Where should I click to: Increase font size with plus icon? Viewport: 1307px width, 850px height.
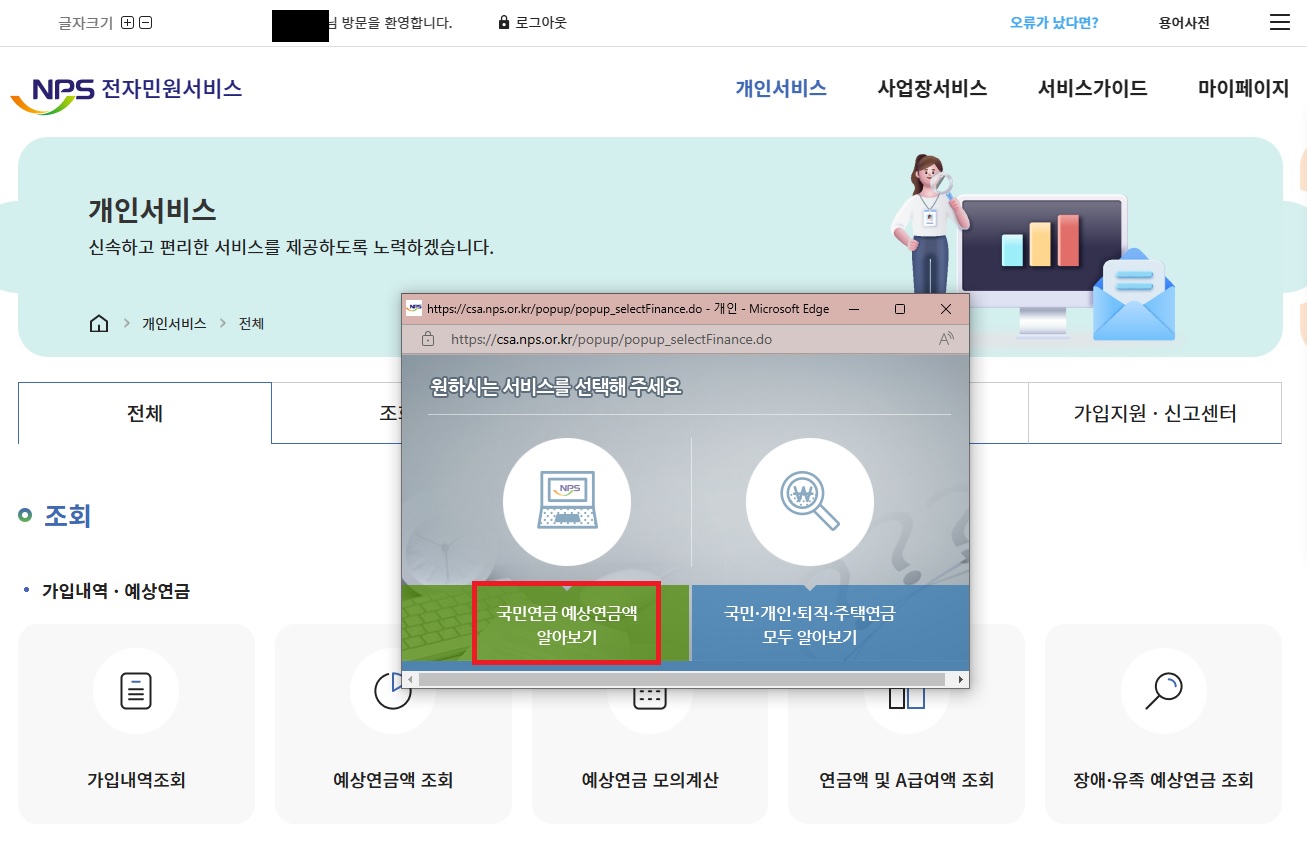(x=127, y=23)
